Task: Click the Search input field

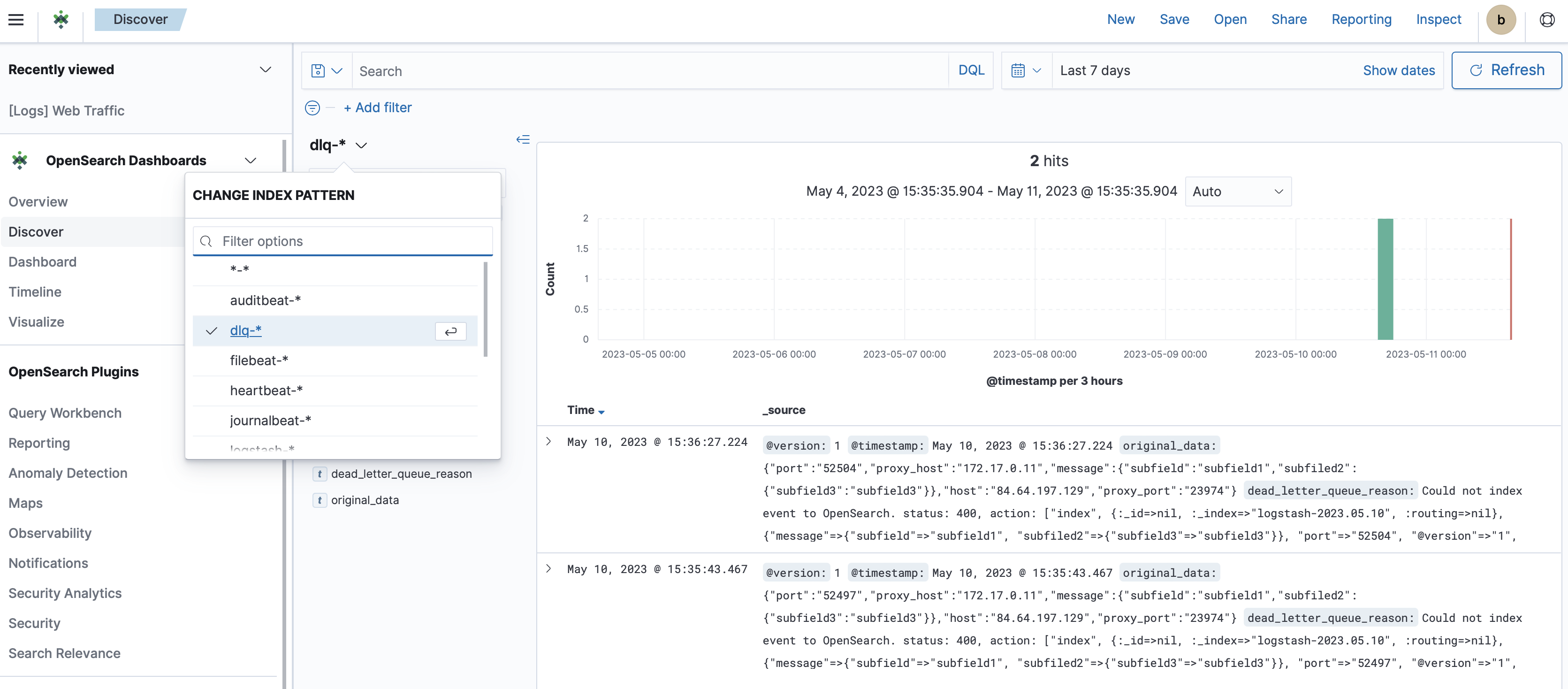Action: click(x=651, y=70)
